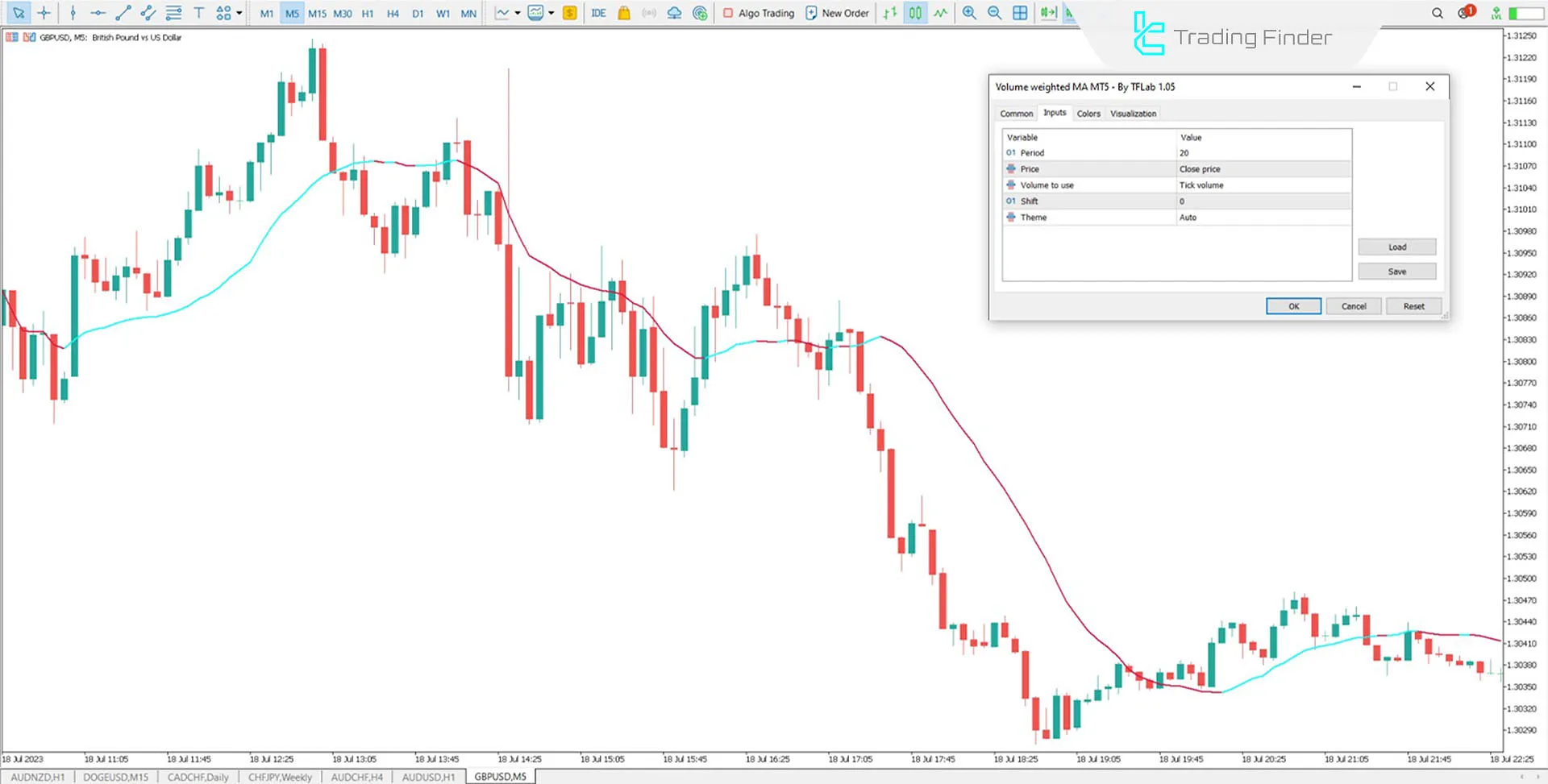
Task: Open the AUDCHF,H4 chart tab
Action: 356,777
